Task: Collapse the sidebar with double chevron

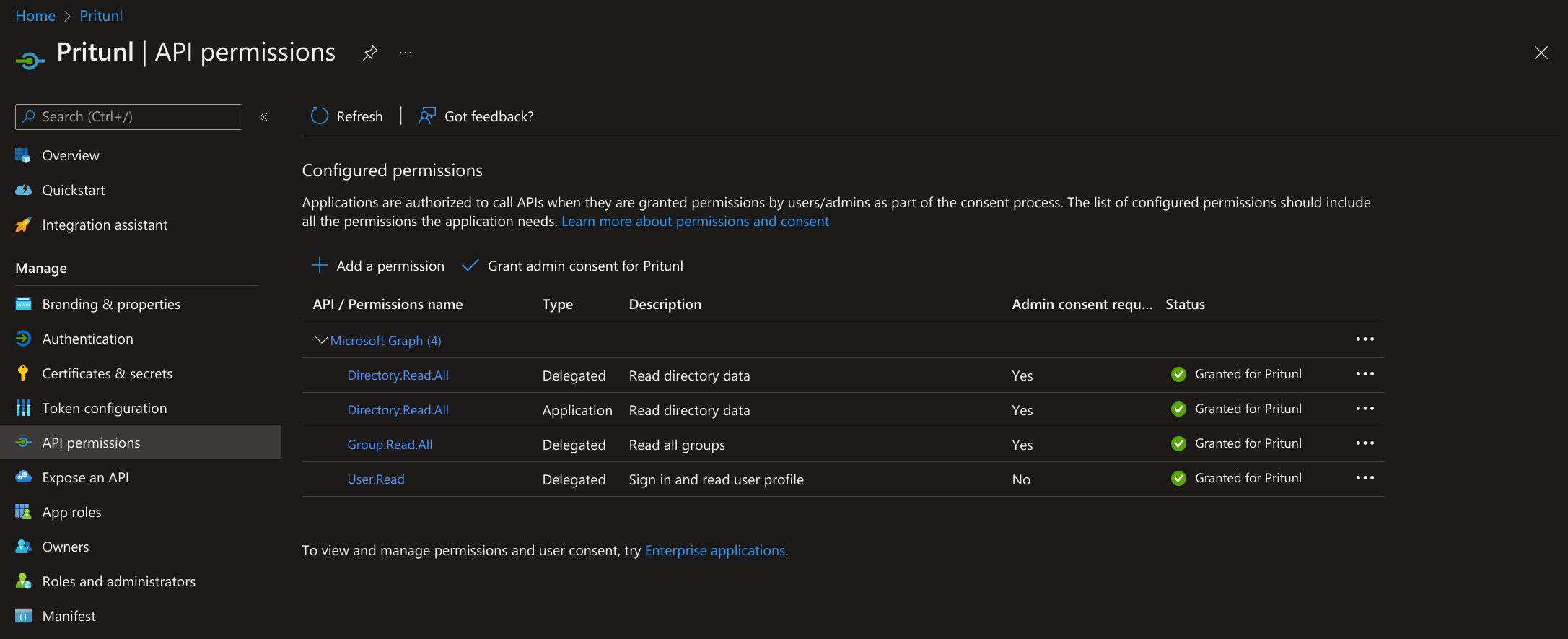Action: pos(263,117)
